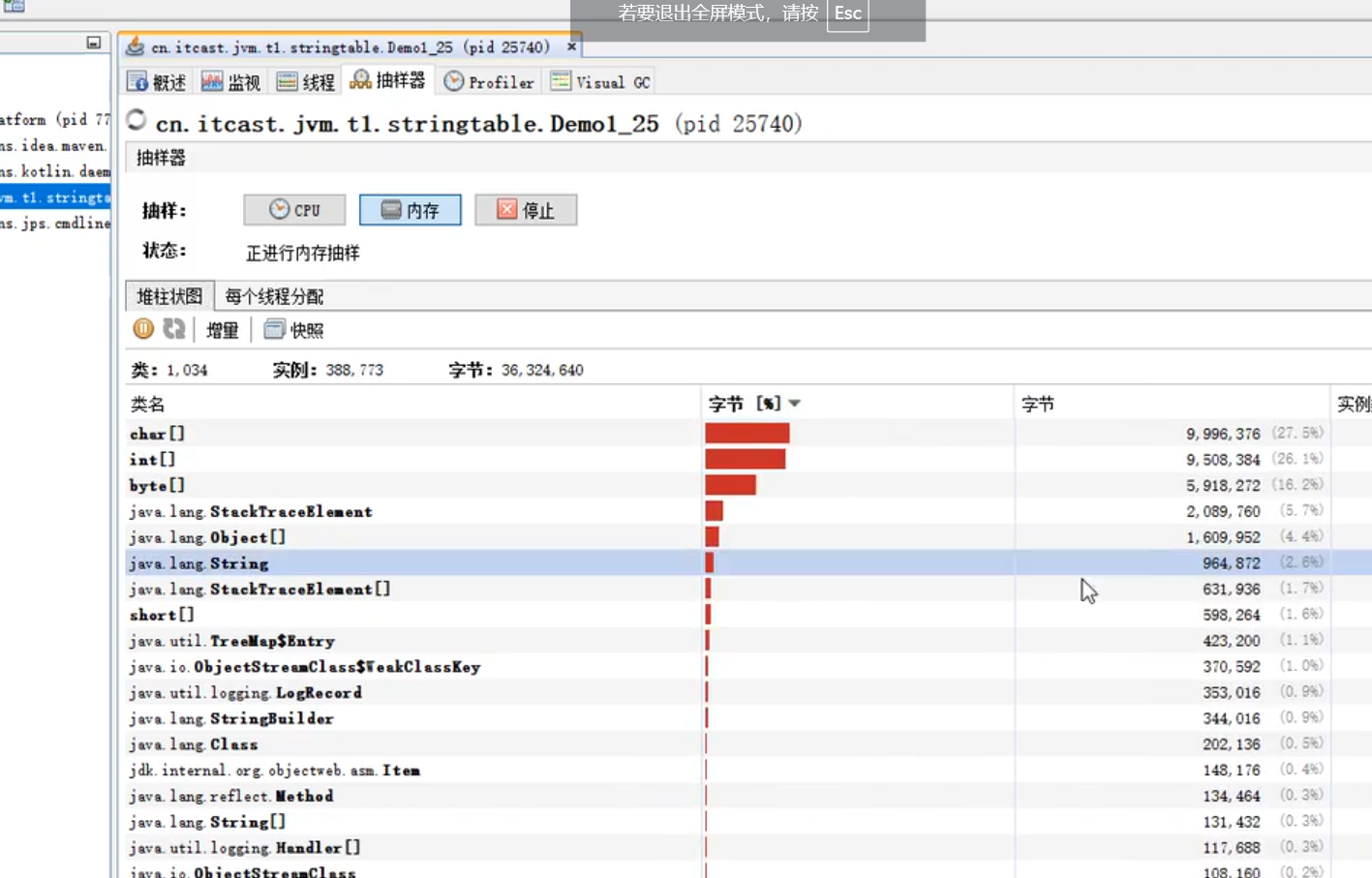
Task: Click the refresh icon beside the pause icon
Action: click(174, 329)
